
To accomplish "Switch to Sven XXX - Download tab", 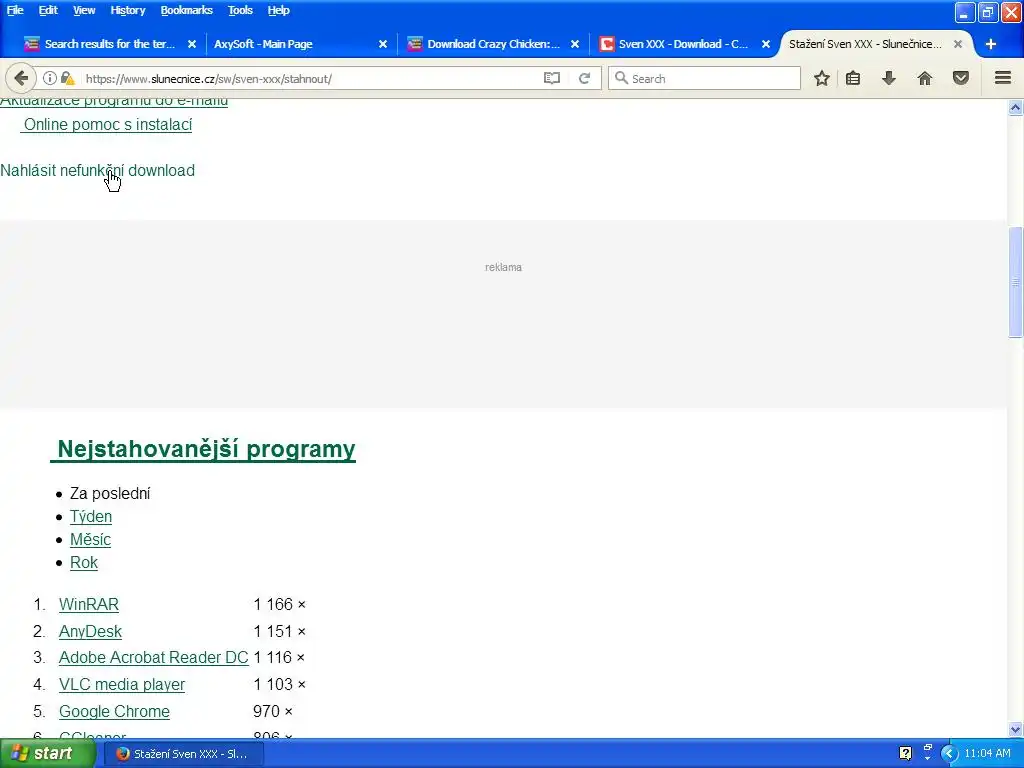I will 683,44.
